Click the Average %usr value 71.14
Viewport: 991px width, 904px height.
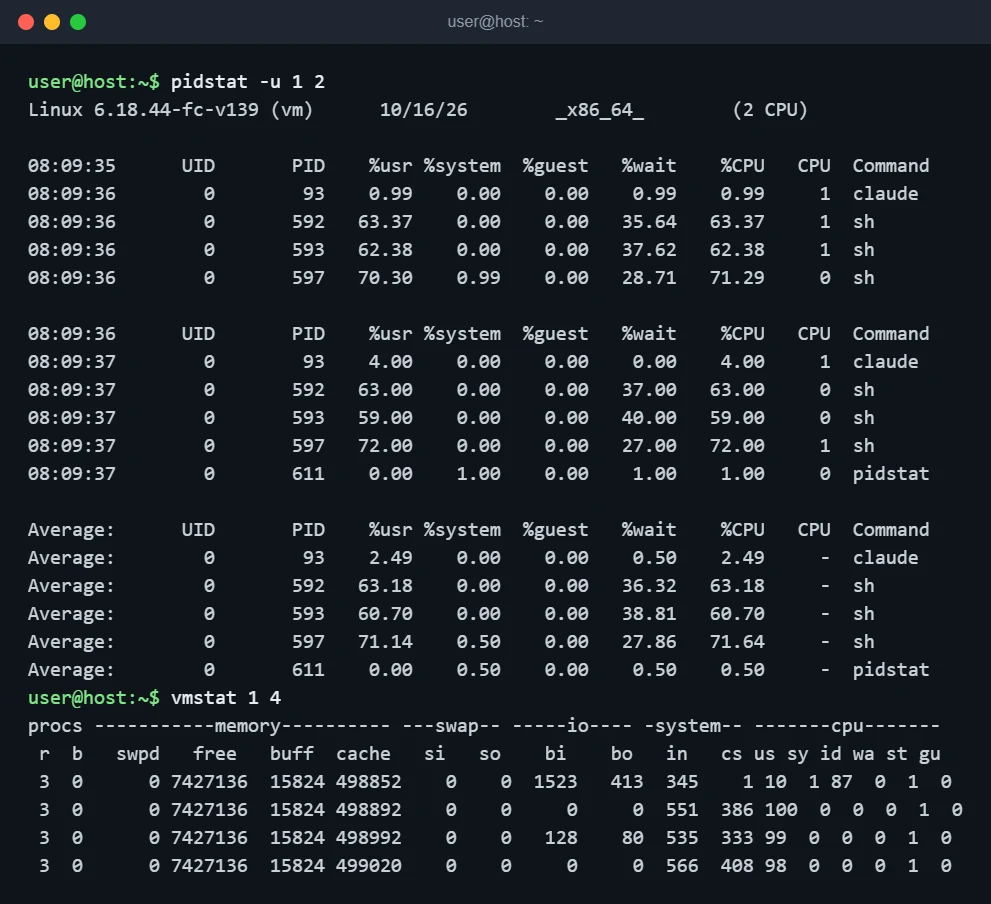pos(385,642)
